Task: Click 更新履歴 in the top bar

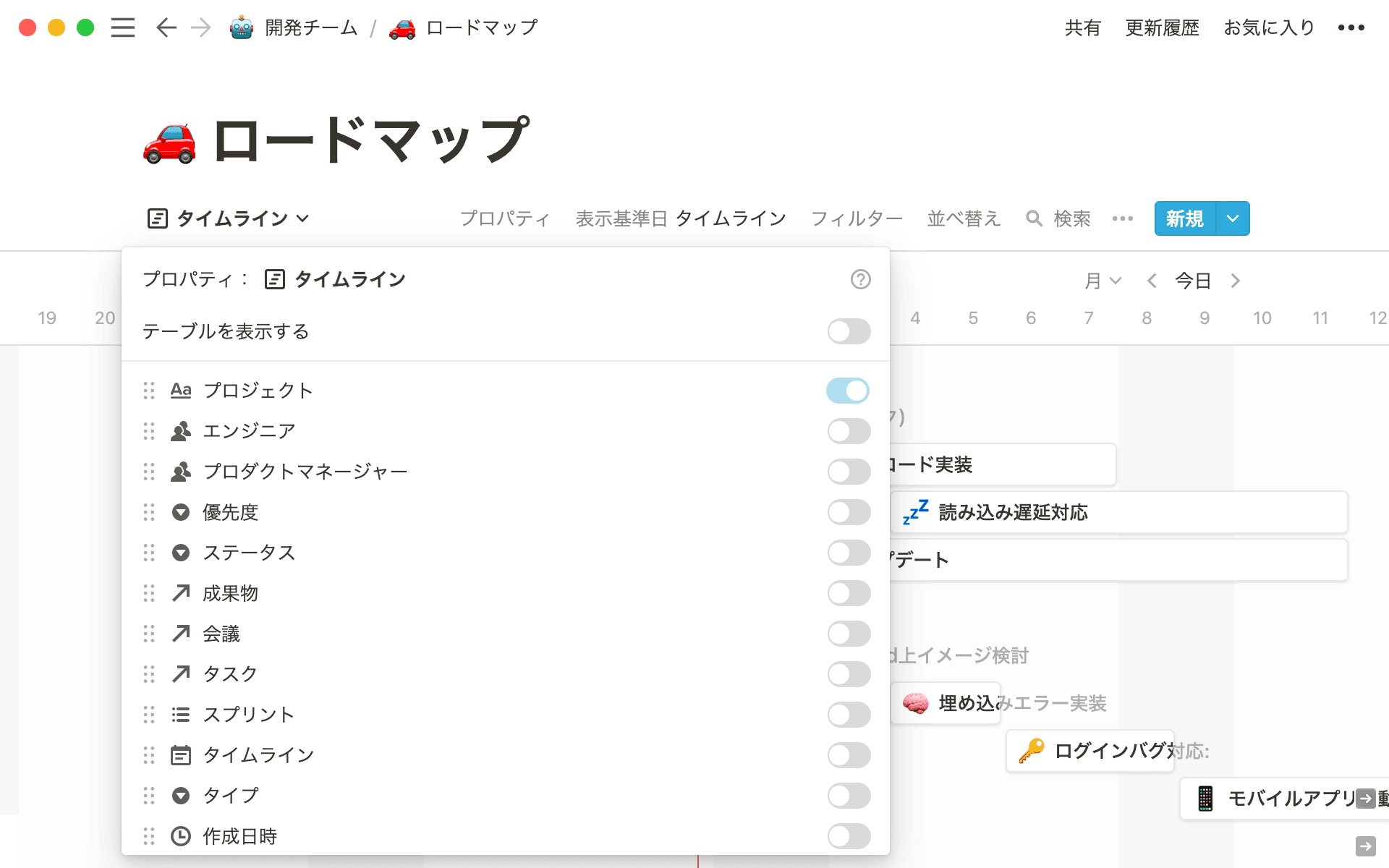Action: click(1161, 27)
